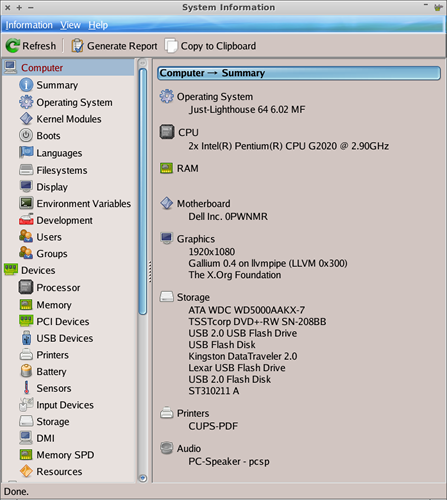Open Sensors thermometer icon
The height and width of the screenshot is (500, 447).
pyautogui.click(x=26, y=388)
